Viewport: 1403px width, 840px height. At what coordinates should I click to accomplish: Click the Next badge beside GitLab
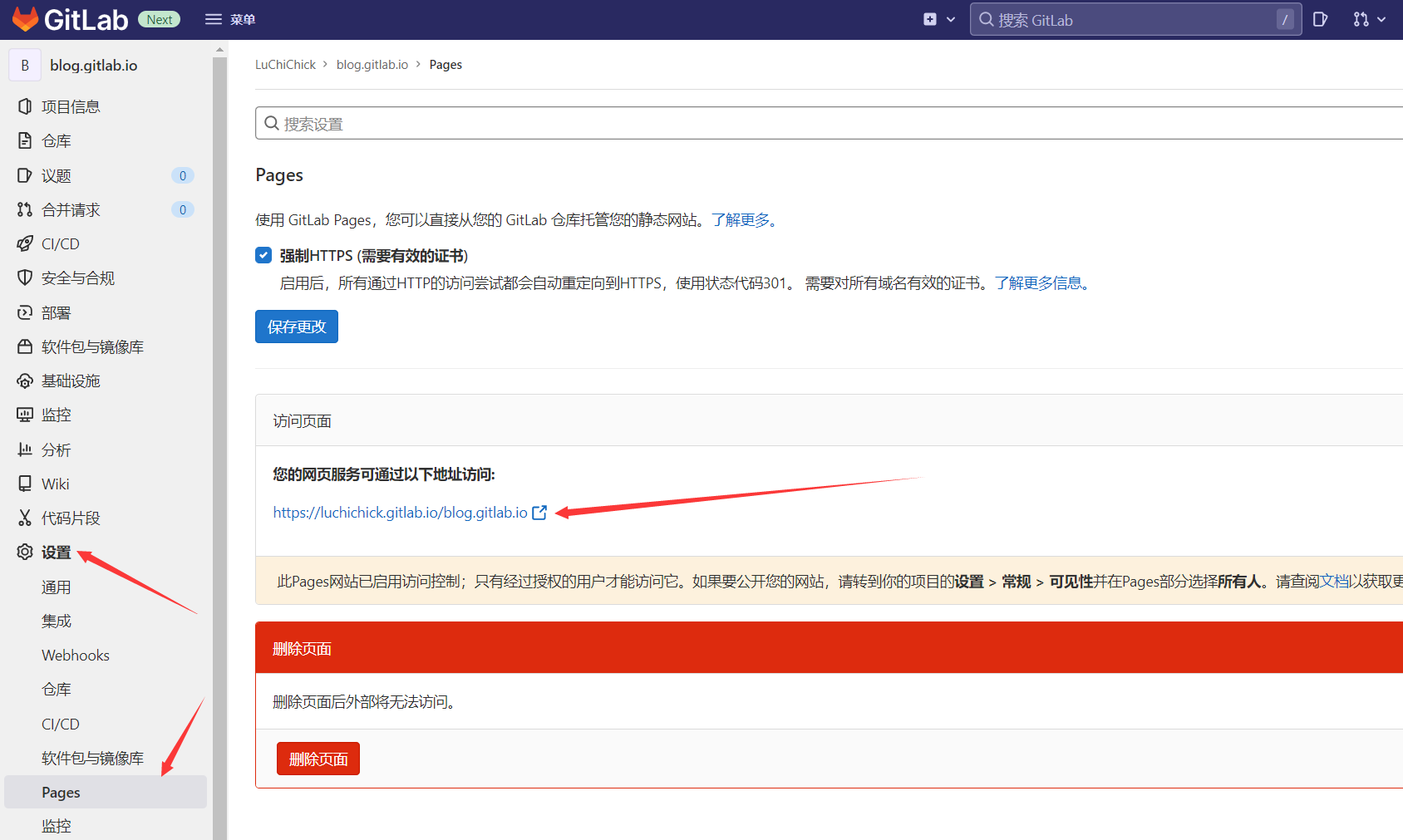click(x=159, y=20)
